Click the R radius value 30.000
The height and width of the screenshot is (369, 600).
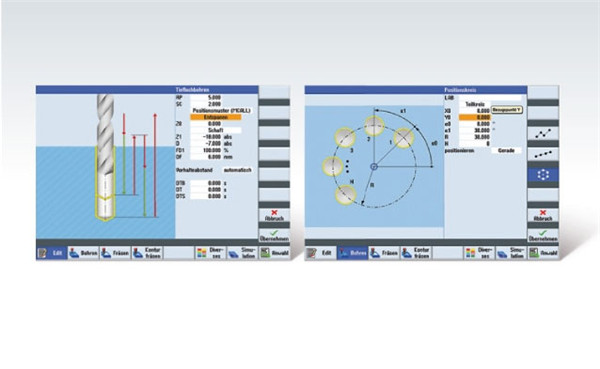[475, 137]
